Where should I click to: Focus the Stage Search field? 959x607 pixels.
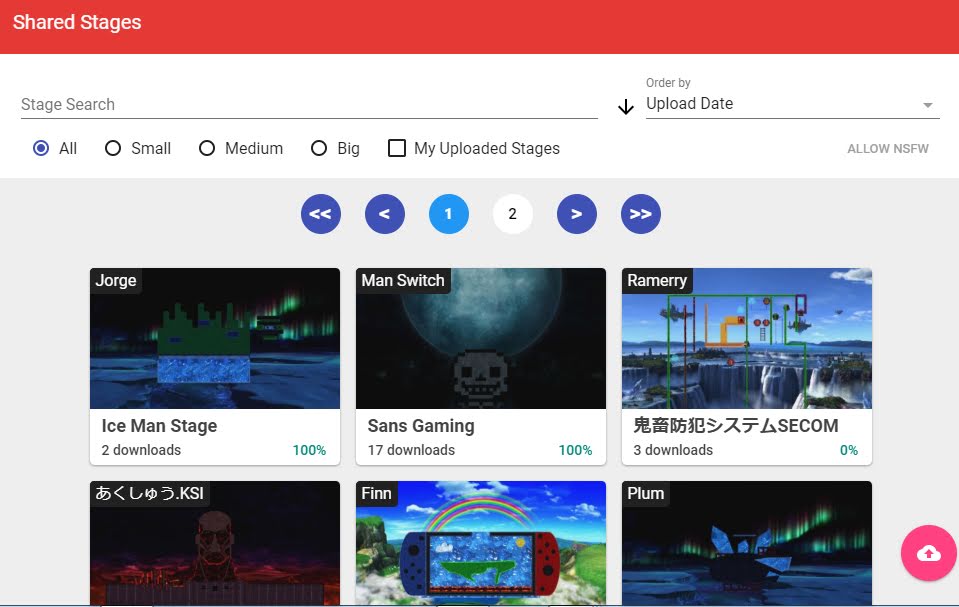coord(309,104)
